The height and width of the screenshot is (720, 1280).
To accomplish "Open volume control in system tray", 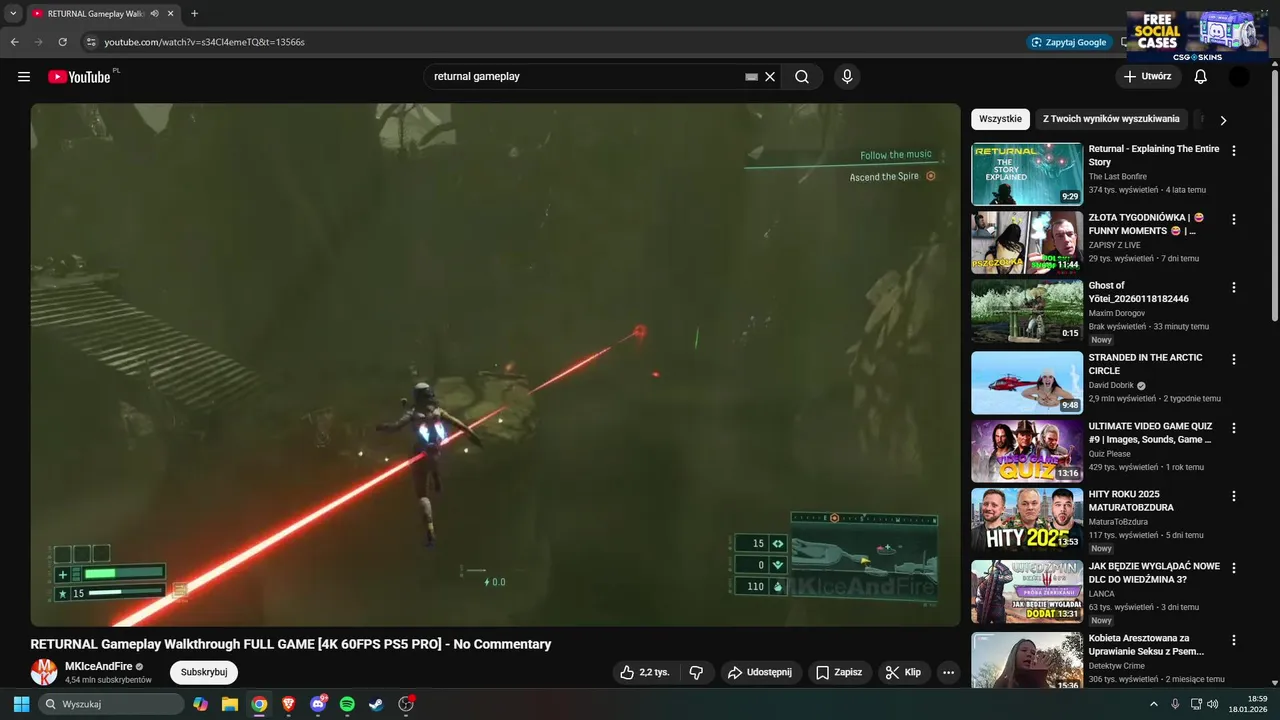I will point(1212,704).
